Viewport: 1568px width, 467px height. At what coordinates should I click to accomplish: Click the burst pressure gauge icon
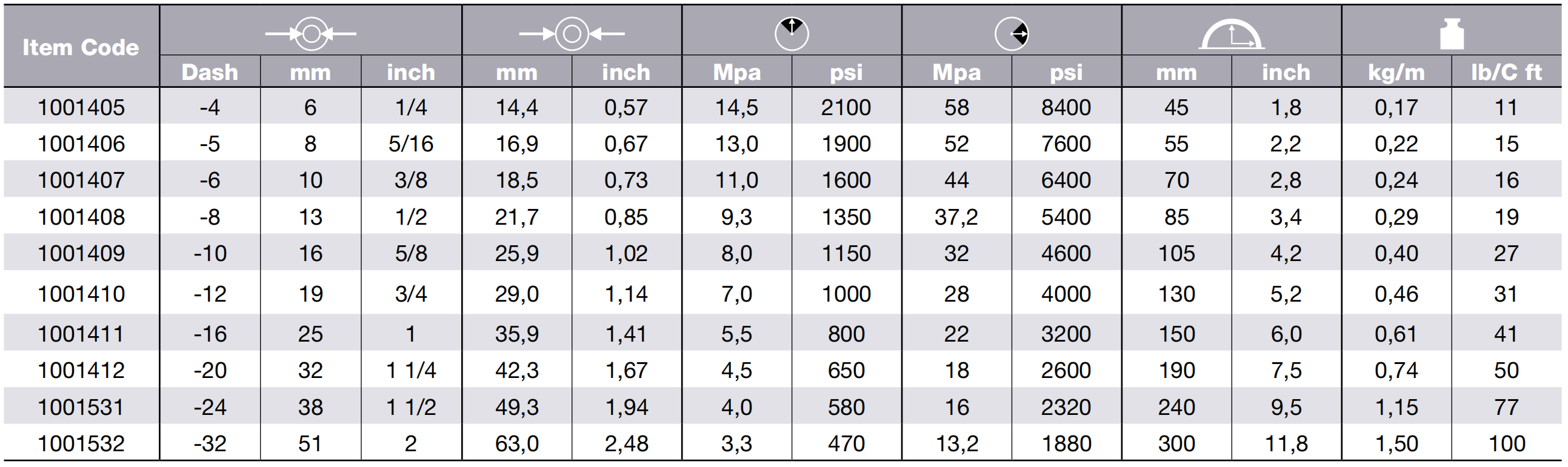pyautogui.click(x=1012, y=33)
